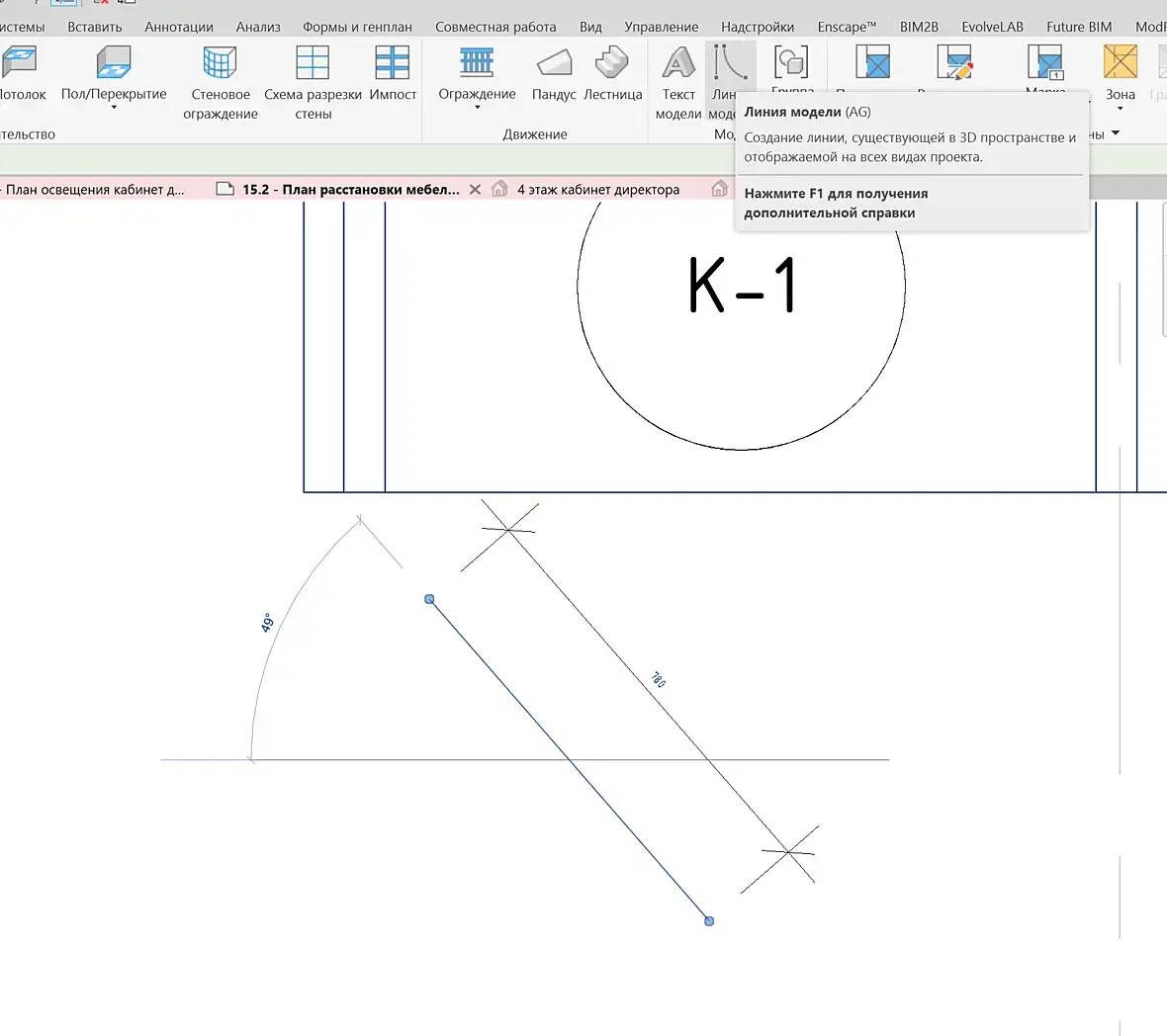Select the room tool icon without badge or pencil
The width and height of the screenshot is (1167, 1036).
pyautogui.click(x=873, y=62)
